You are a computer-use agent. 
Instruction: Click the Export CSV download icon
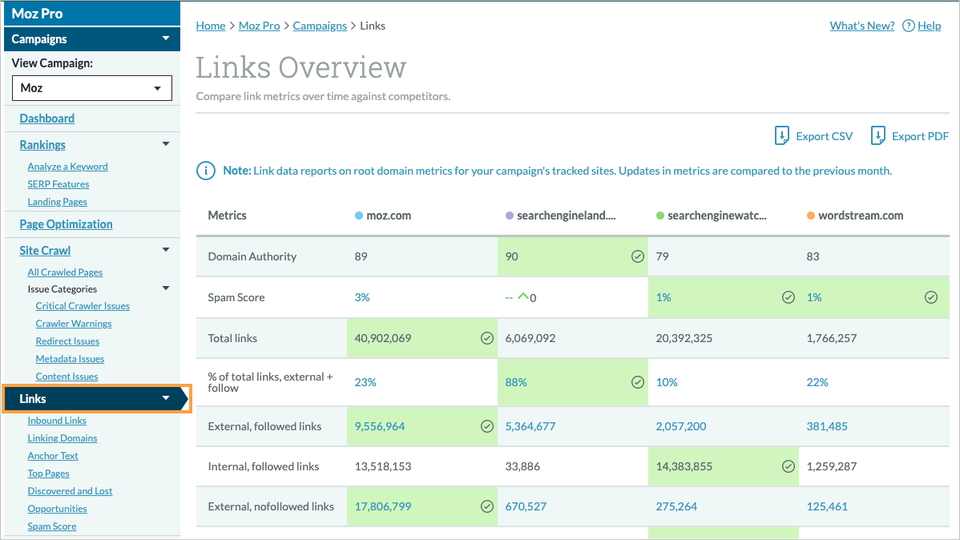pos(782,136)
